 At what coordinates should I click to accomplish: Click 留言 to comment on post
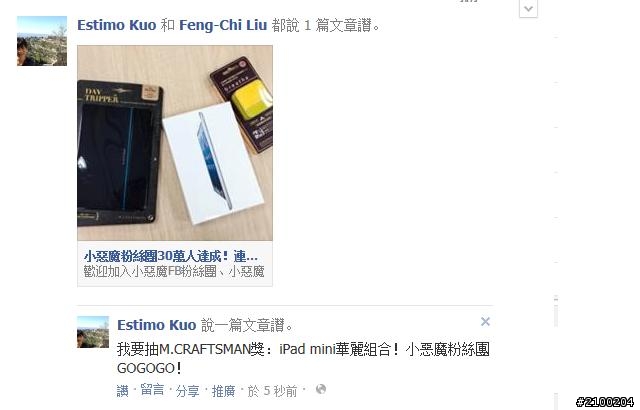[x=152, y=390]
